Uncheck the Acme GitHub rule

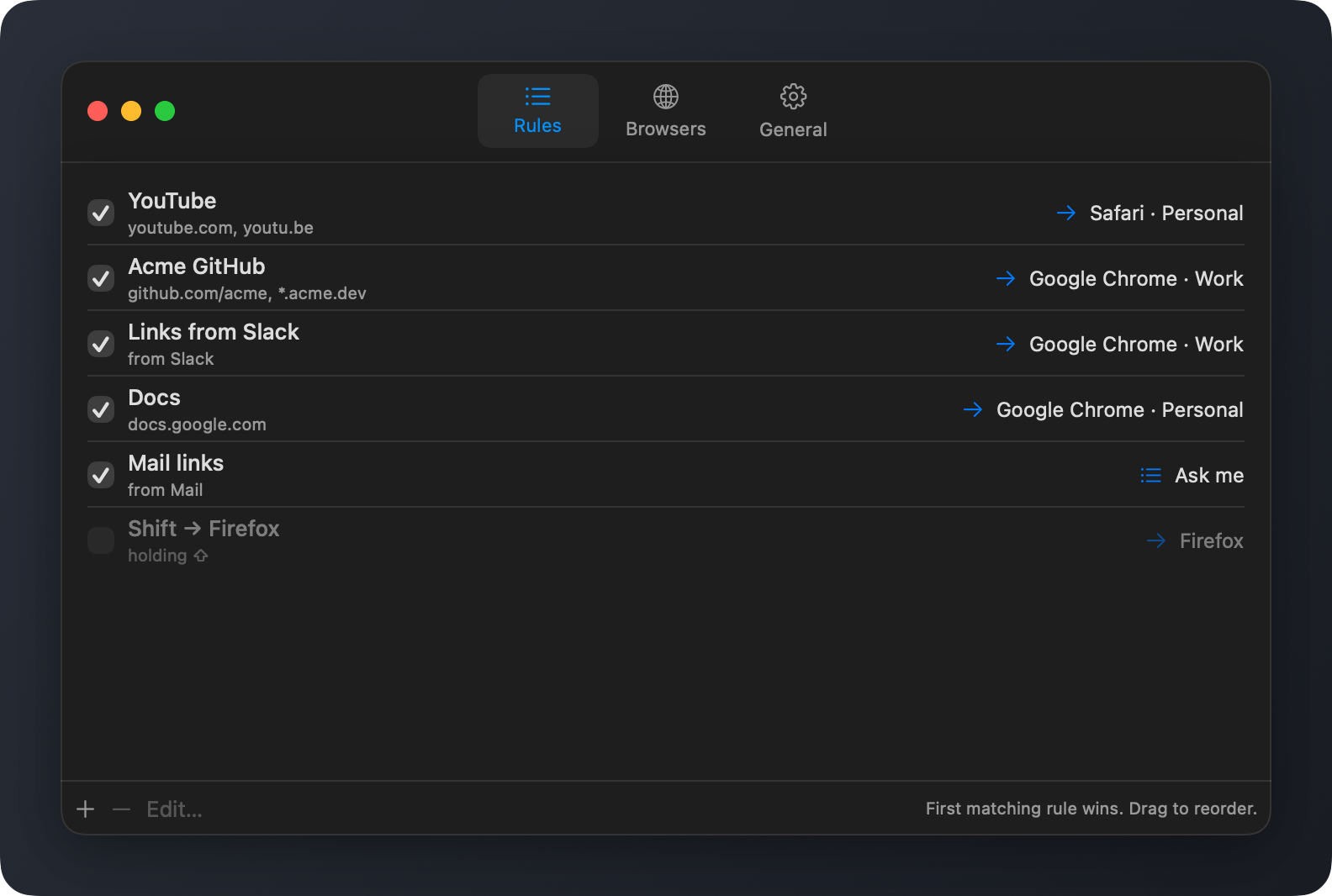click(x=101, y=278)
